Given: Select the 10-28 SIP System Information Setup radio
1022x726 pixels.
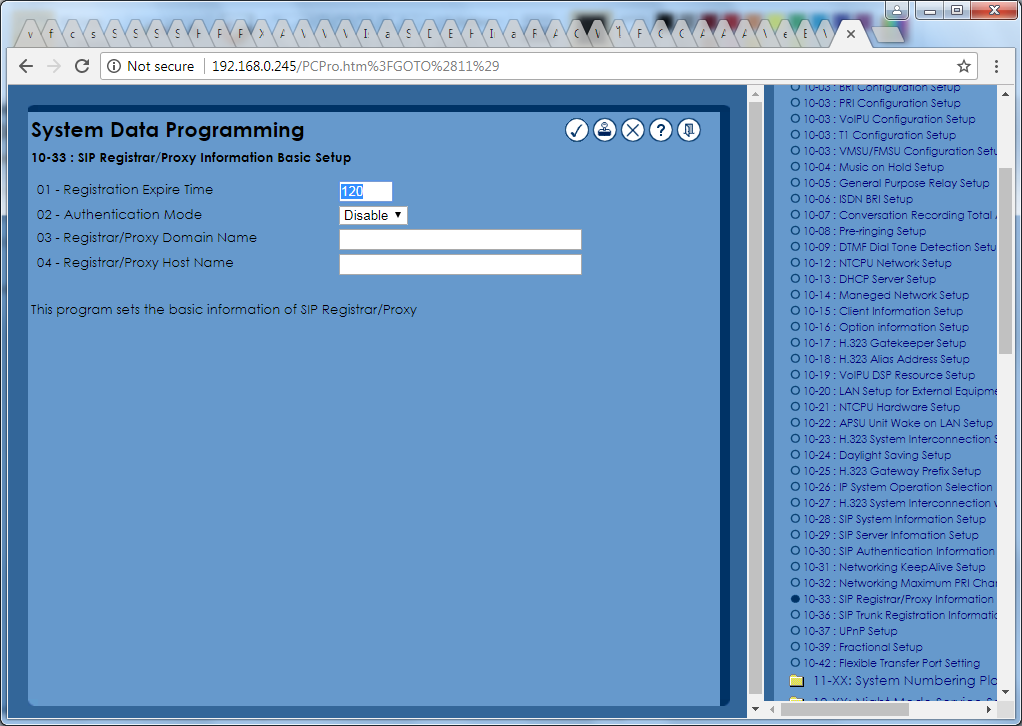Looking at the screenshot, I should coord(794,518).
